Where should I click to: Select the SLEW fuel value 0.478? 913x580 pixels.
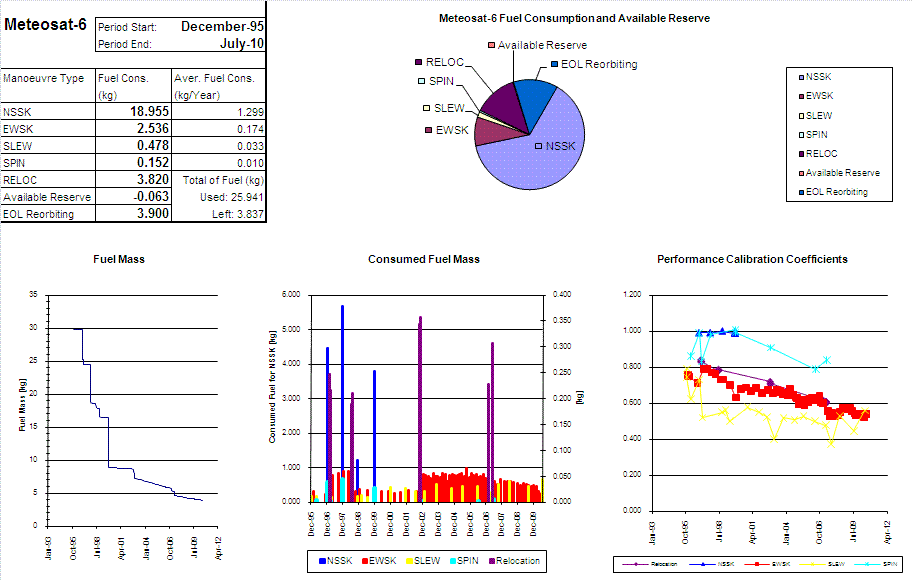coord(153,145)
